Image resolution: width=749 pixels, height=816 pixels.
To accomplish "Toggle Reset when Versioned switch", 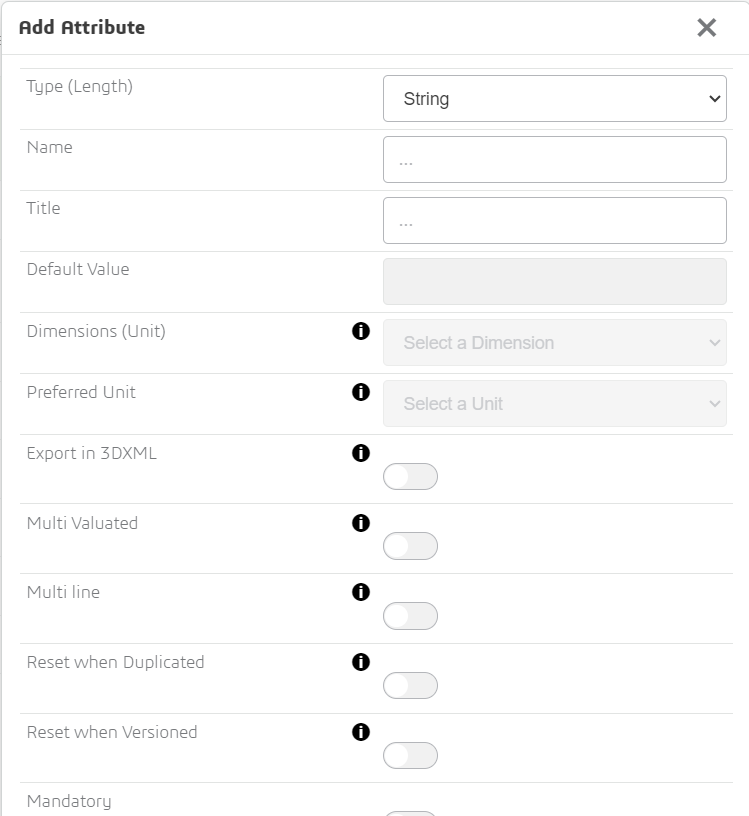I will (410, 756).
